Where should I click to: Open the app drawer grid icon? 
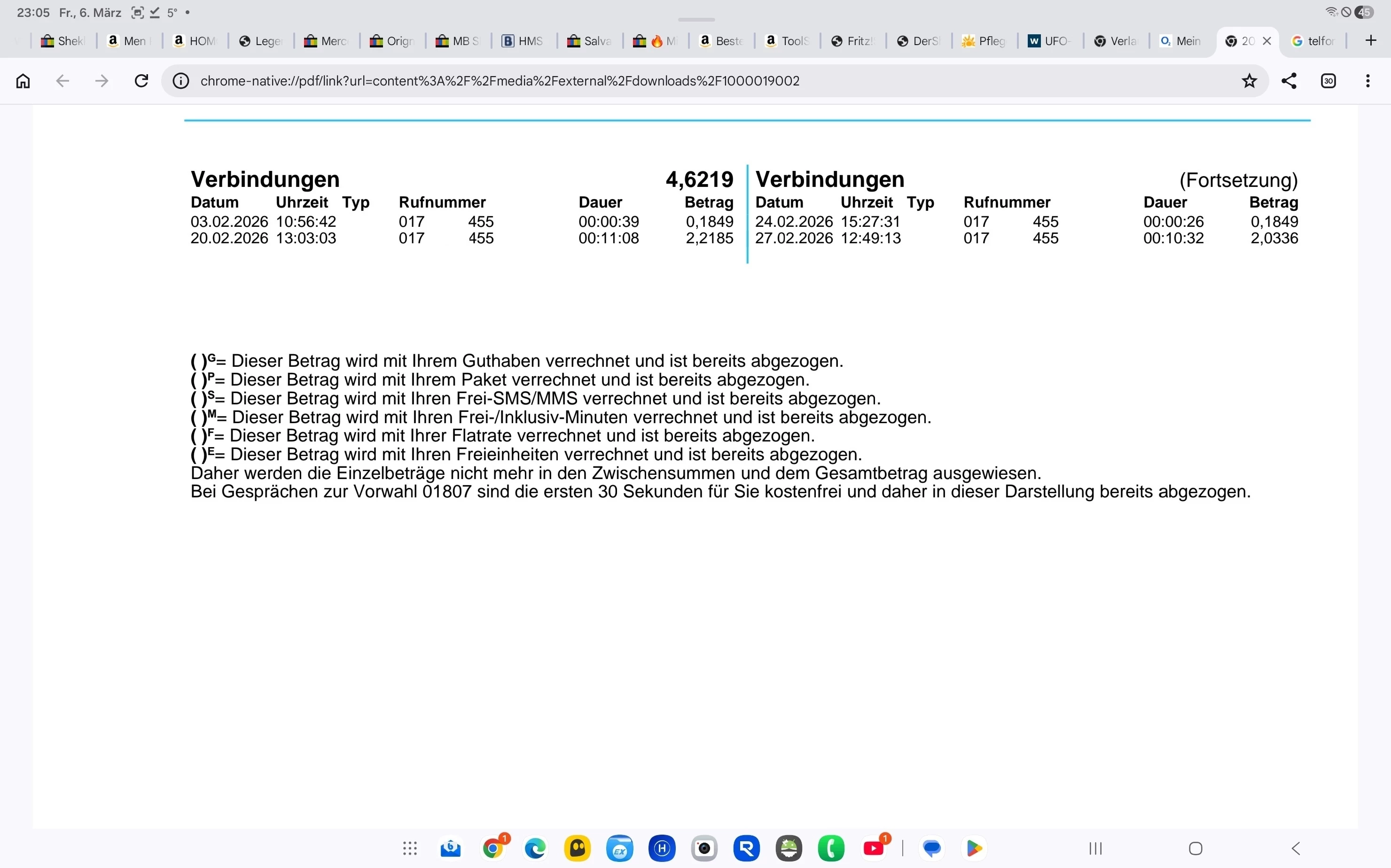tap(409, 848)
